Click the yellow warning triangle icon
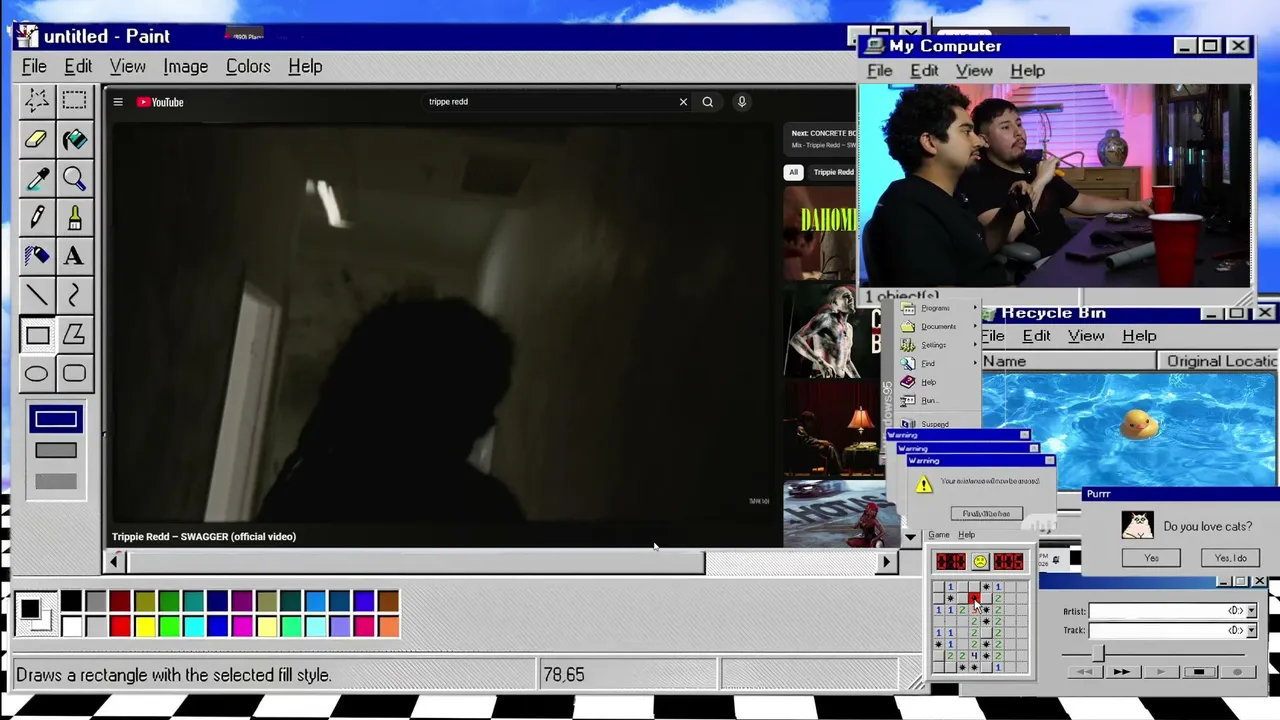This screenshot has height=720, width=1280. pyautogui.click(x=924, y=485)
